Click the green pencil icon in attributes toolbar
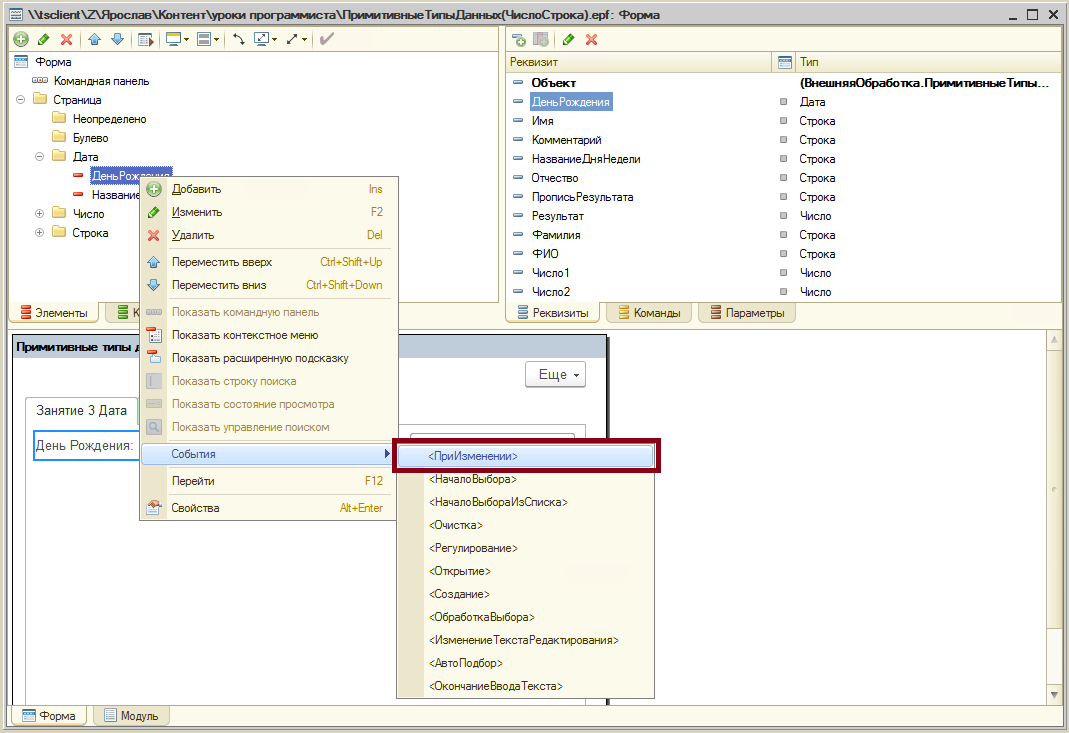 pyautogui.click(x=568, y=39)
